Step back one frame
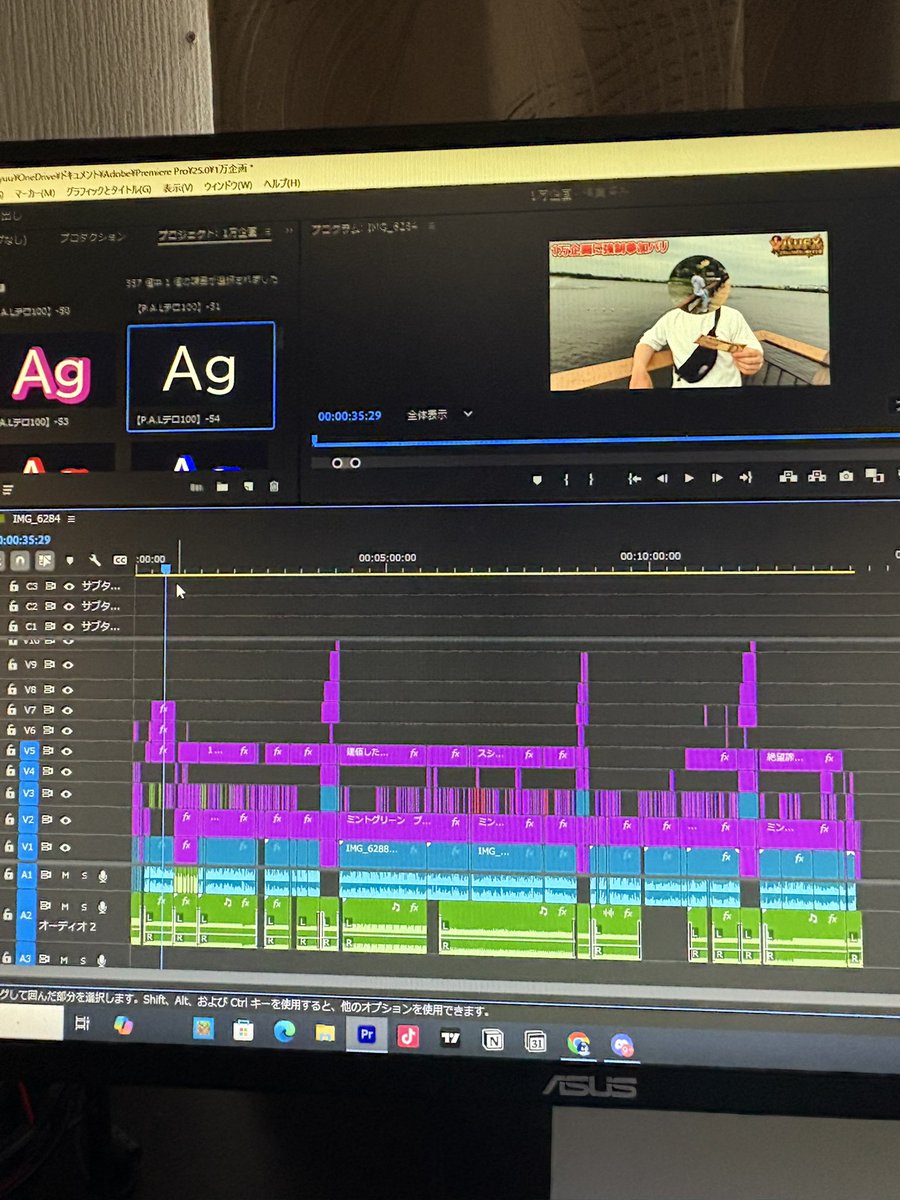This screenshot has height=1200, width=900. click(x=661, y=479)
